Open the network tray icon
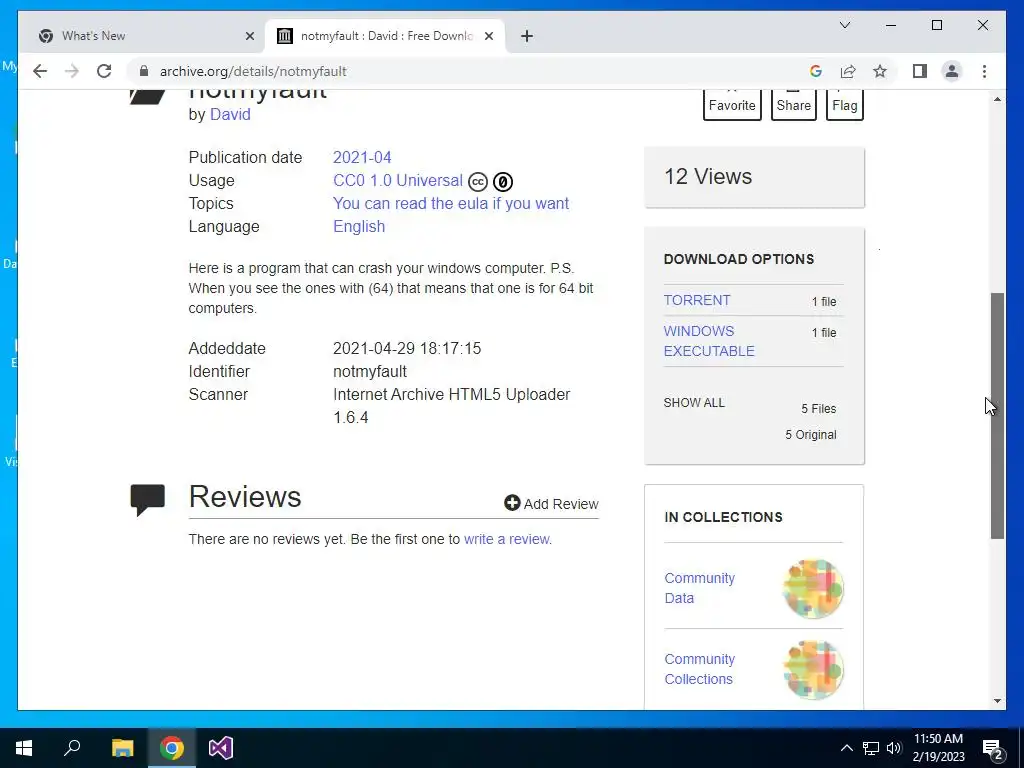Viewport: 1024px width, 768px height. tap(871, 748)
